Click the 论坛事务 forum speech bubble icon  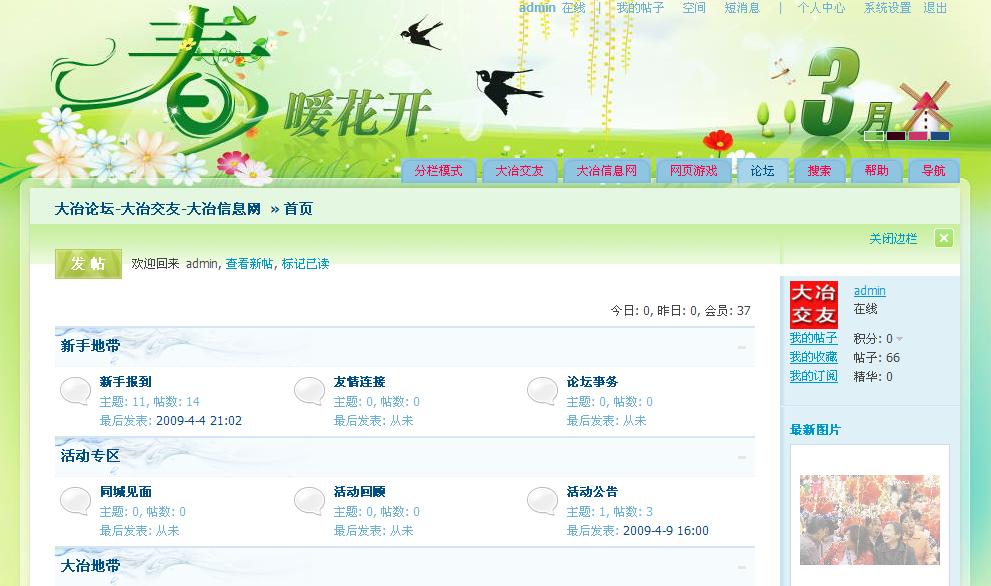pos(542,391)
